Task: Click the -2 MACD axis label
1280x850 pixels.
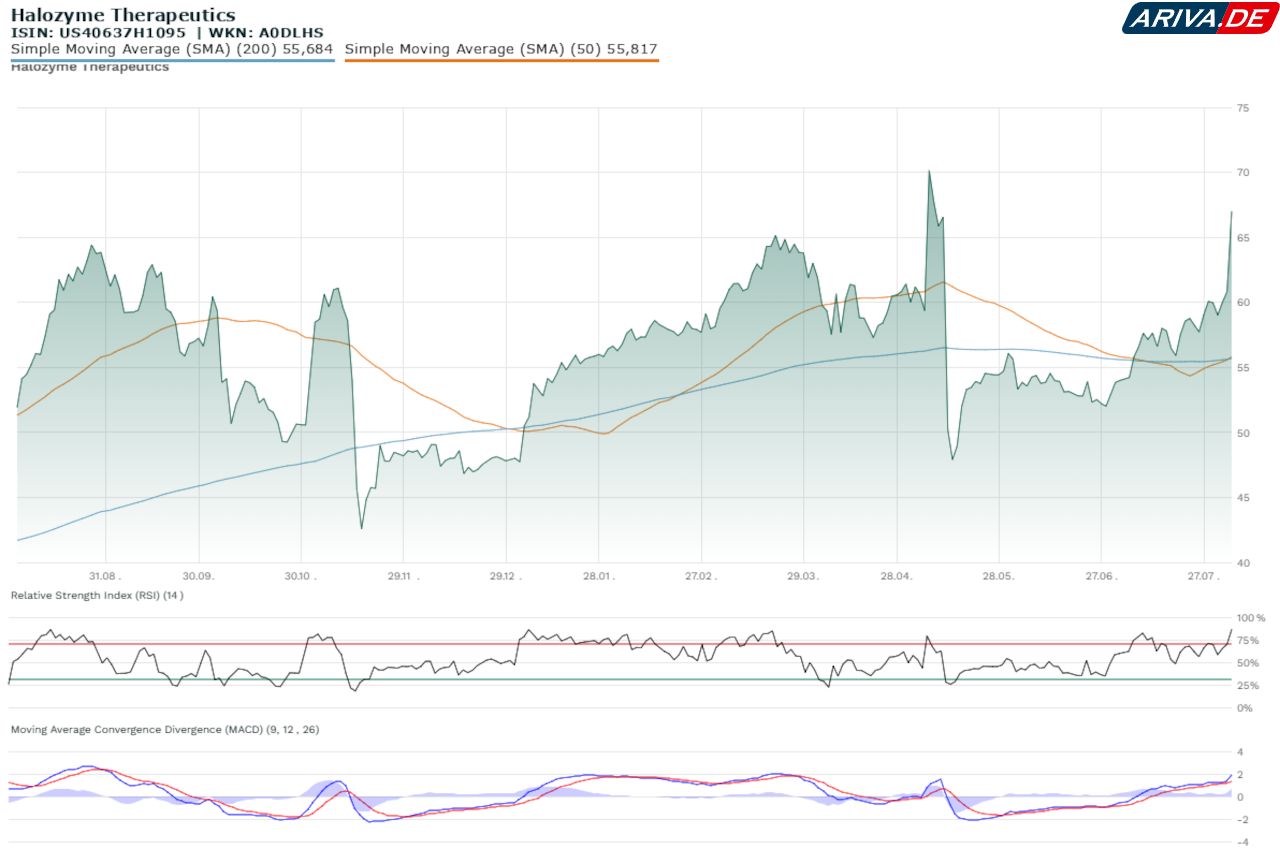Action: point(1241,820)
